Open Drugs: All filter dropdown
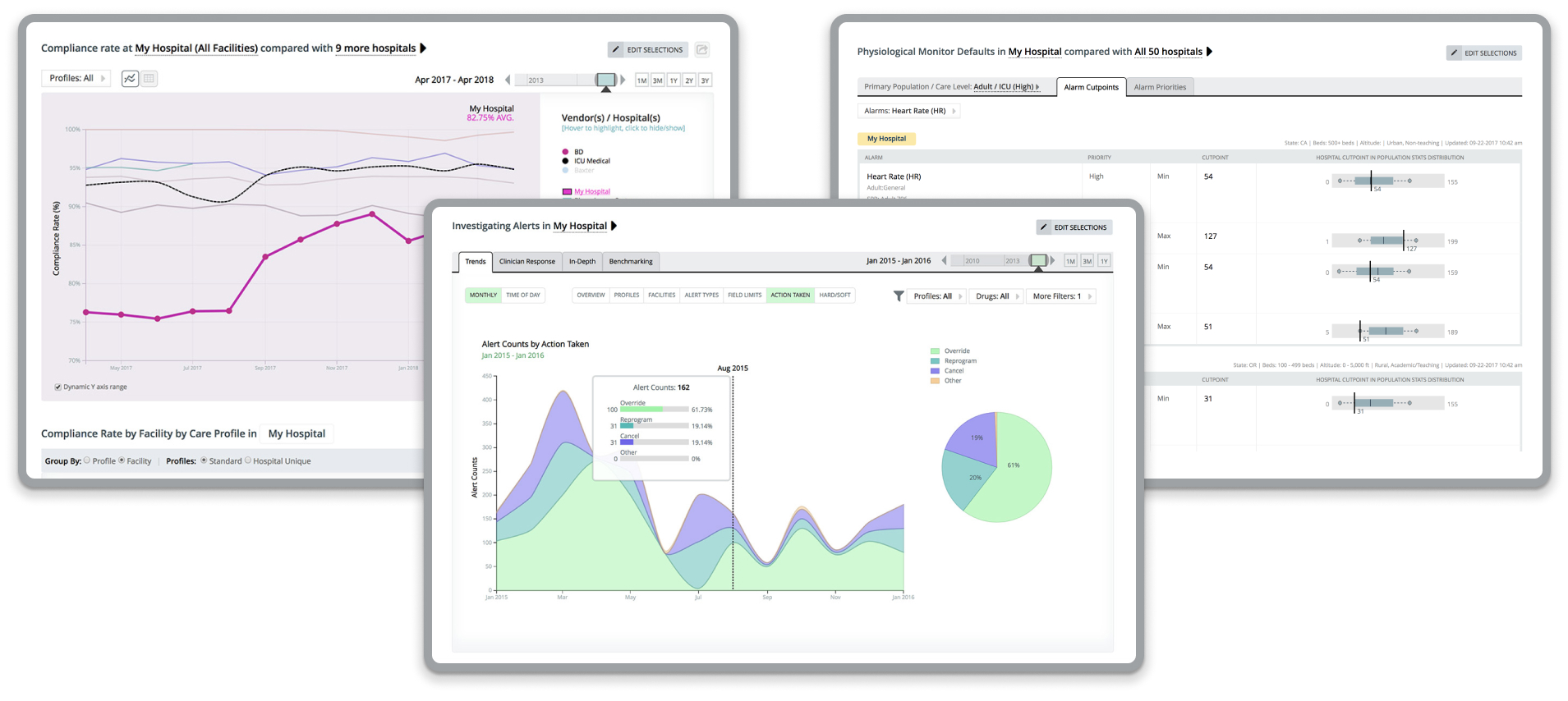The height and width of the screenshot is (701, 1568). coord(996,296)
